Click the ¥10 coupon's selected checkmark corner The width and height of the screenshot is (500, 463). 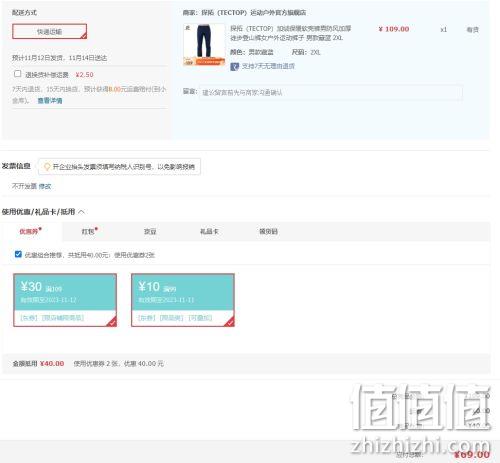pyautogui.click(x=230, y=322)
